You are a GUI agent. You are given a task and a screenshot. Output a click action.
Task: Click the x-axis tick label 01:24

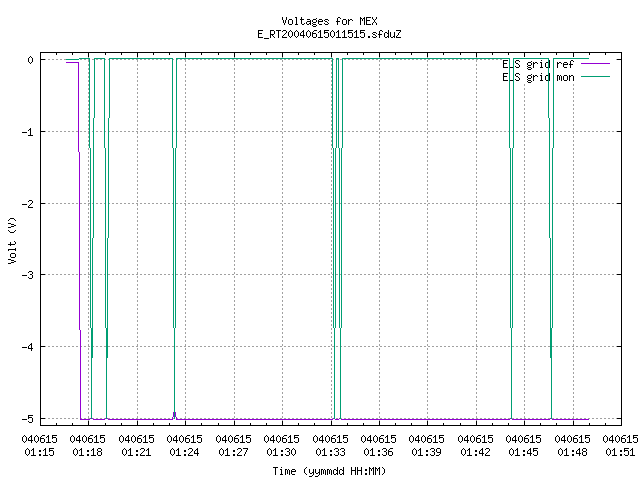click(x=184, y=452)
